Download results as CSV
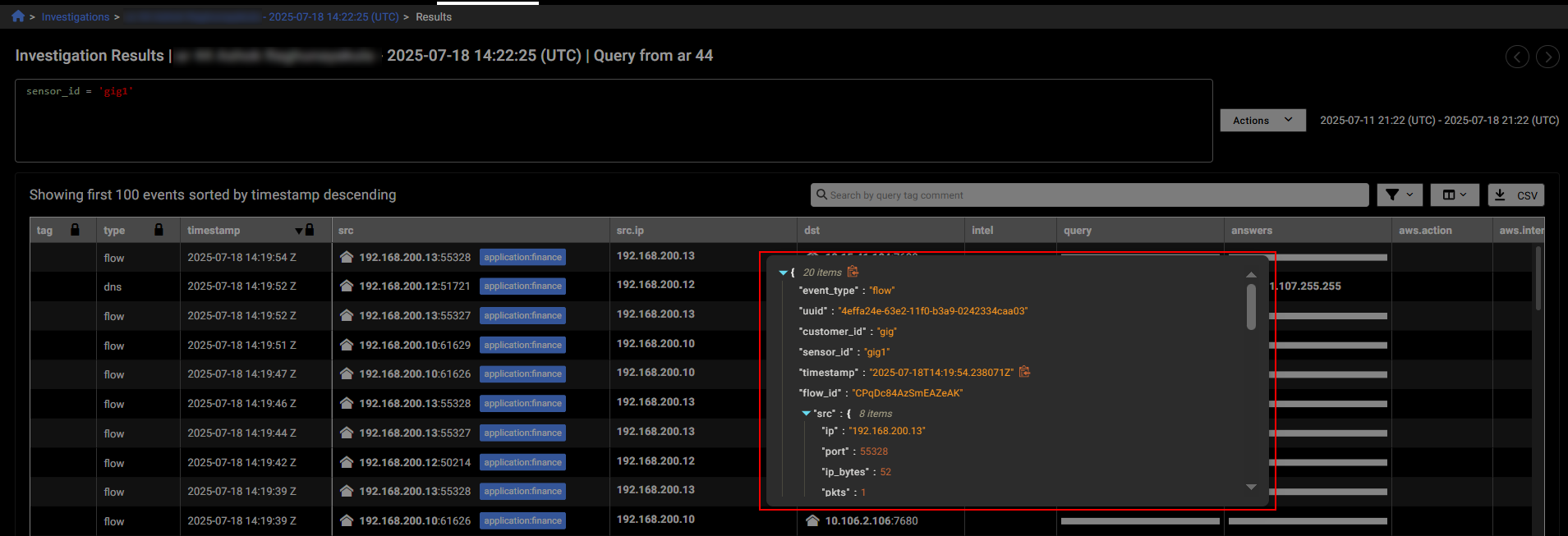Image resolution: width=1568 pixels, height=536 pixels. [1516, 195]
